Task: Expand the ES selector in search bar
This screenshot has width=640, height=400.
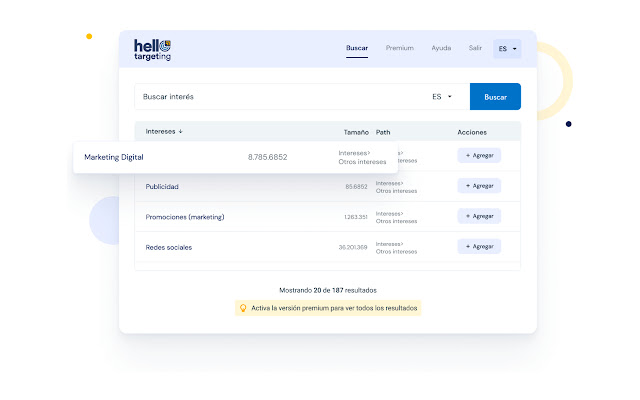Action: point(442,97)
